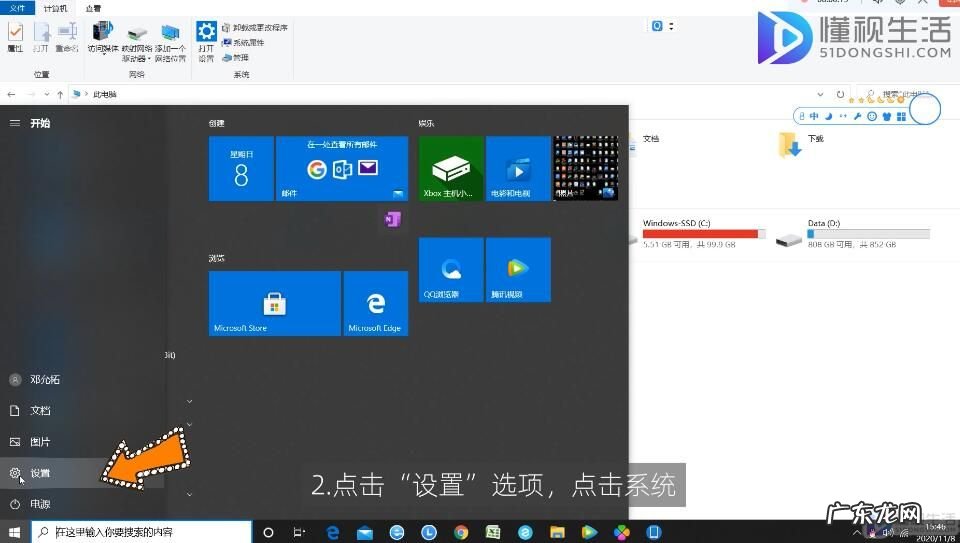Launch the Xbox console tile
The width and height of the screenshot is (960, 543).
[451, 168]
